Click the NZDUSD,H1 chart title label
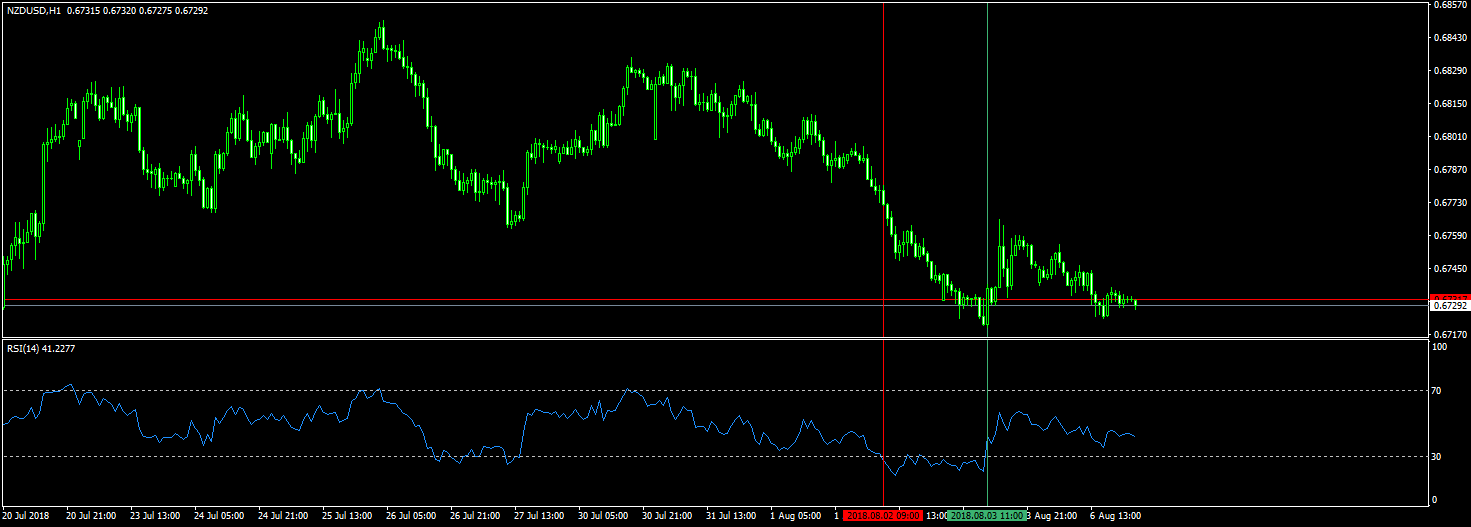This screenshot has width=1471, height=527. [33, 11]
